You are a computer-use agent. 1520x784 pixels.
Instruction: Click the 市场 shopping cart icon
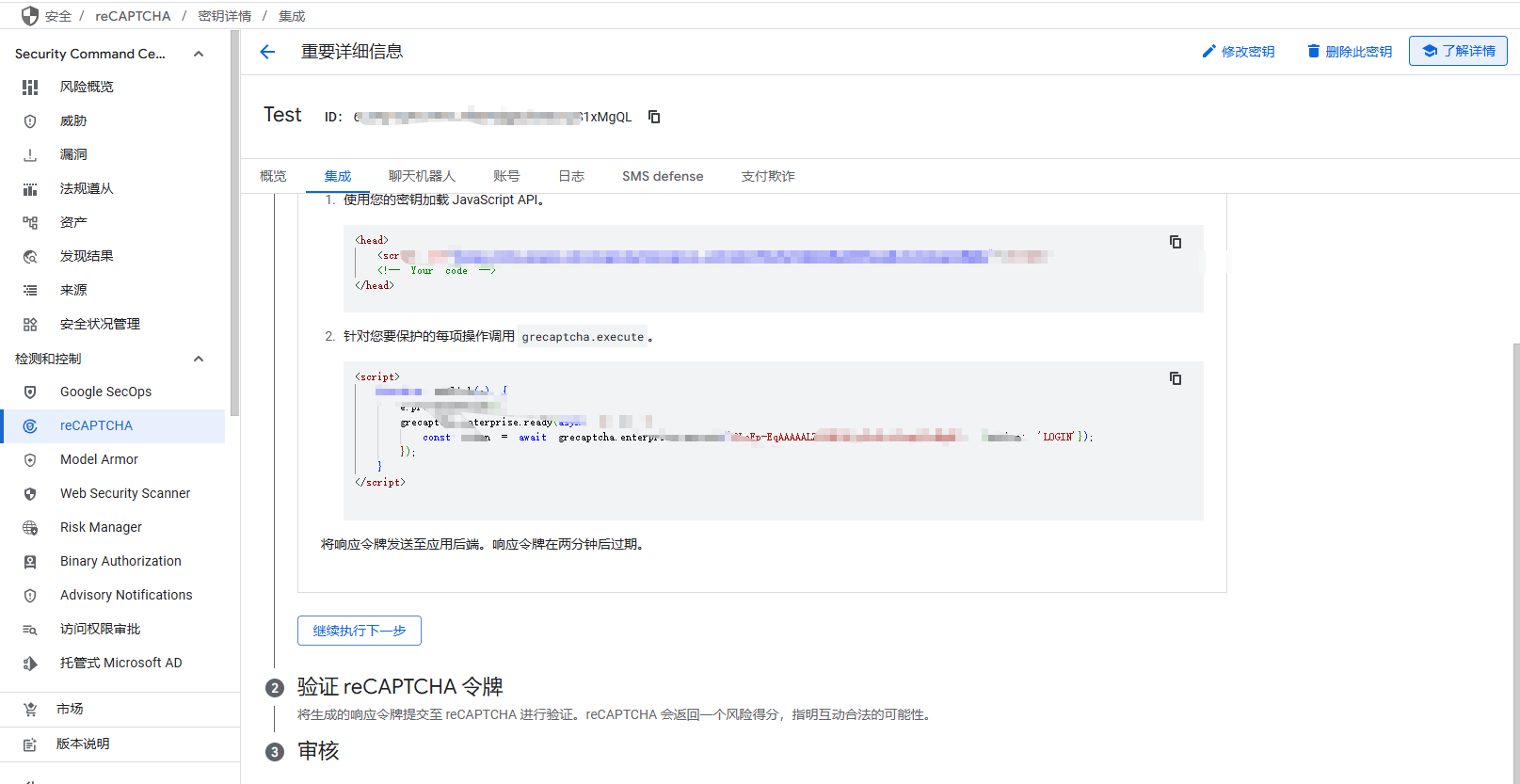pyautogui.click(x=30, y=709)
